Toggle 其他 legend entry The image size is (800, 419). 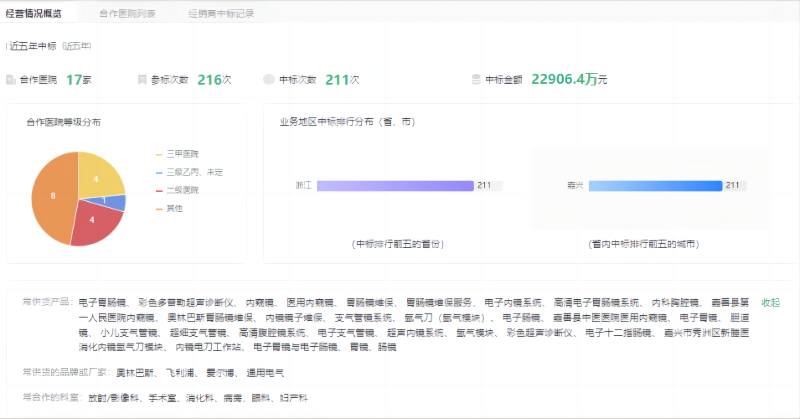point(169,209)
